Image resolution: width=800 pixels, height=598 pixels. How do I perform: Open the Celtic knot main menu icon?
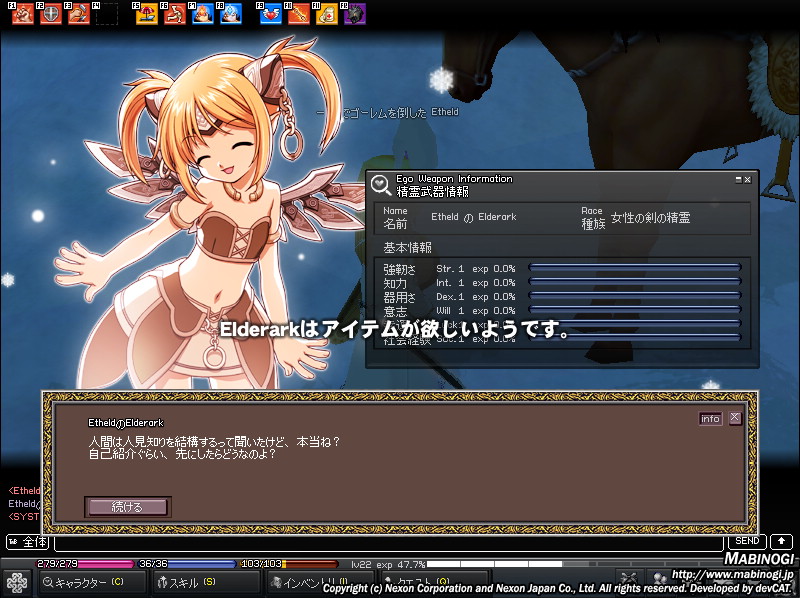[16, 582]
